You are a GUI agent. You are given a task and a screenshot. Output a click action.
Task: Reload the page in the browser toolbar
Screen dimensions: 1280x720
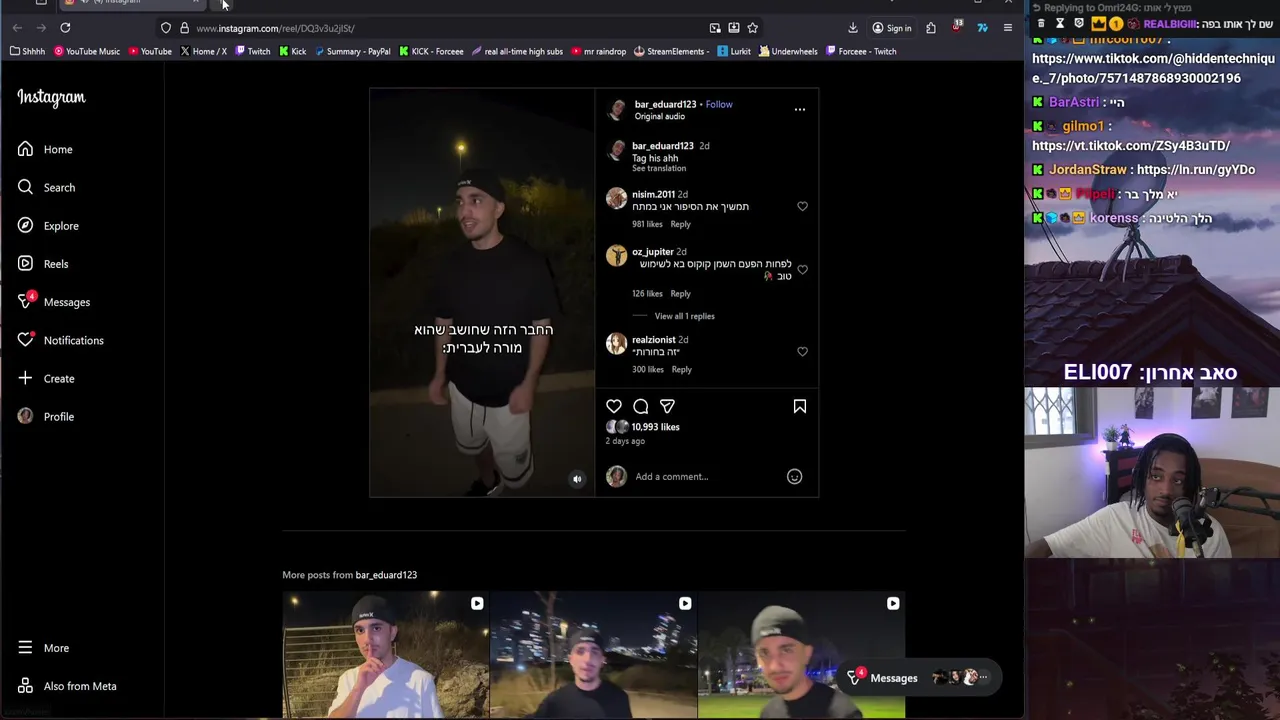coord(65,28)
